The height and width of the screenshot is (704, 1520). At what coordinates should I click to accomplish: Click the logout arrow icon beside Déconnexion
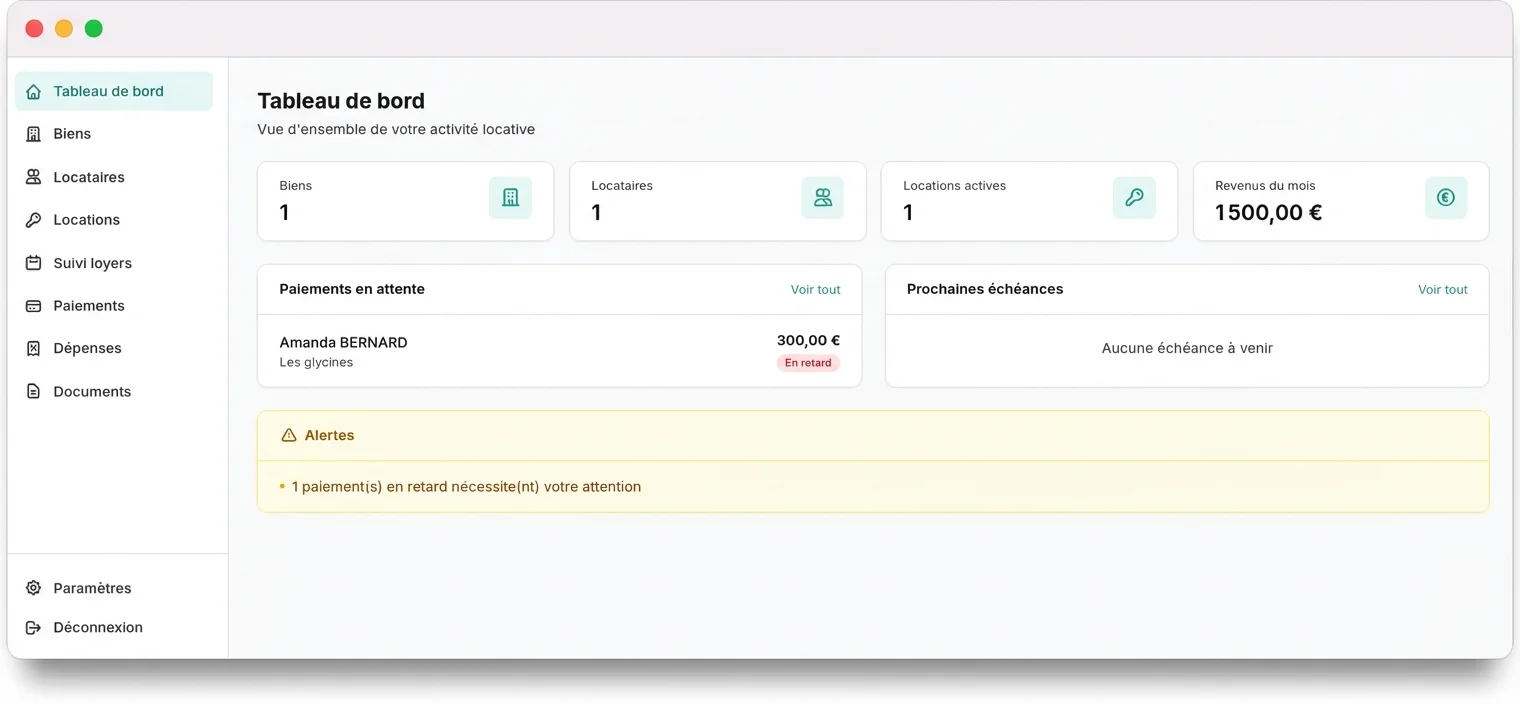coord(34,628)
